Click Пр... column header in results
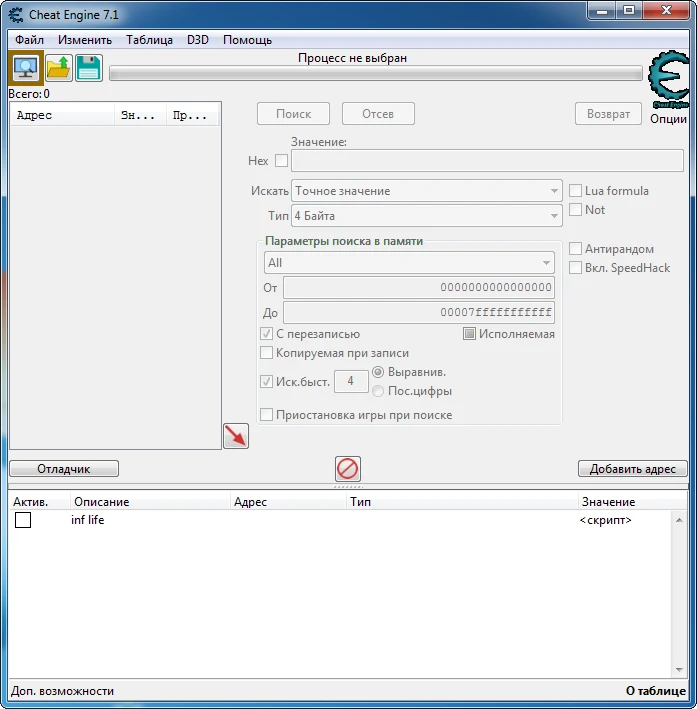This screenshot has width=697, height=709. (193, 115)
